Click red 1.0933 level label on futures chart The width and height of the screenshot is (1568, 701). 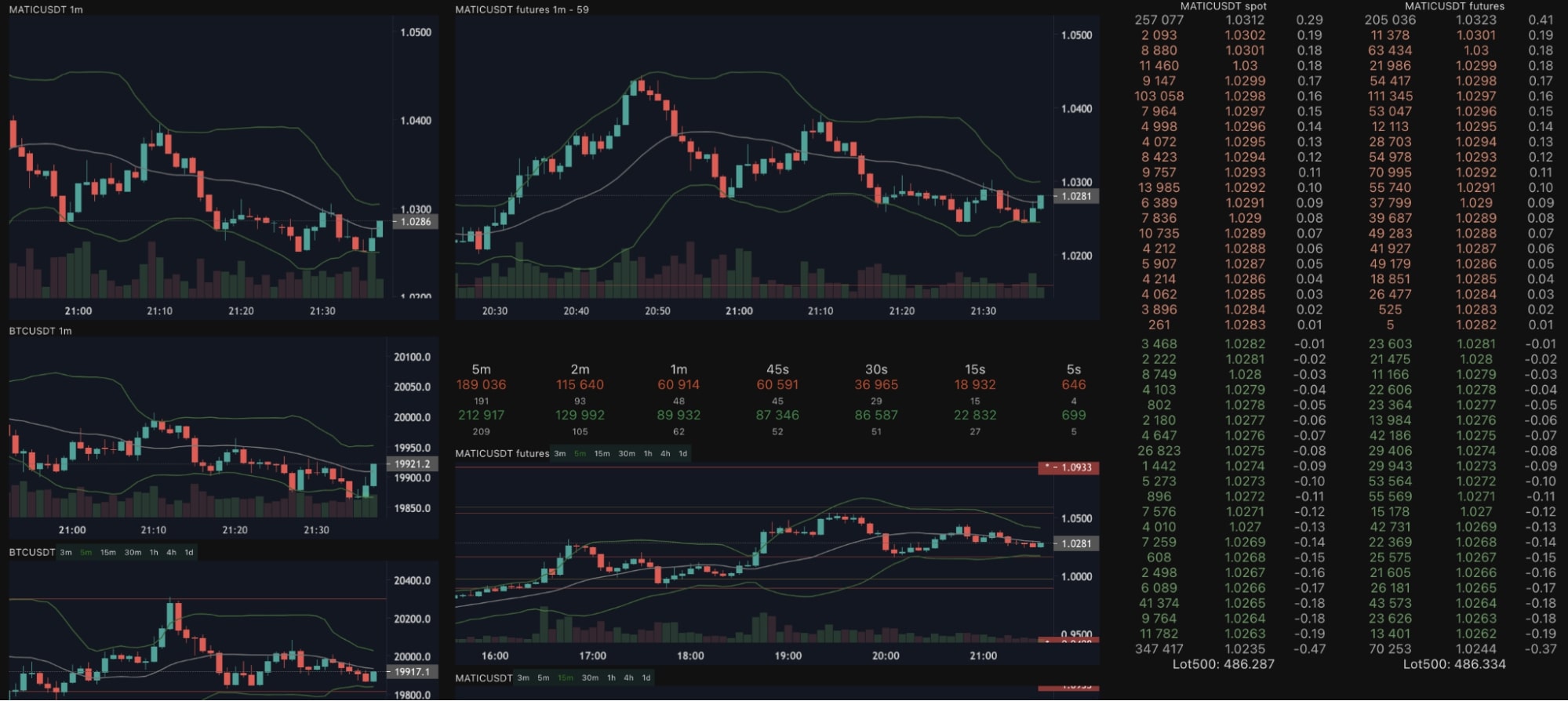(x=1068, y=468)
